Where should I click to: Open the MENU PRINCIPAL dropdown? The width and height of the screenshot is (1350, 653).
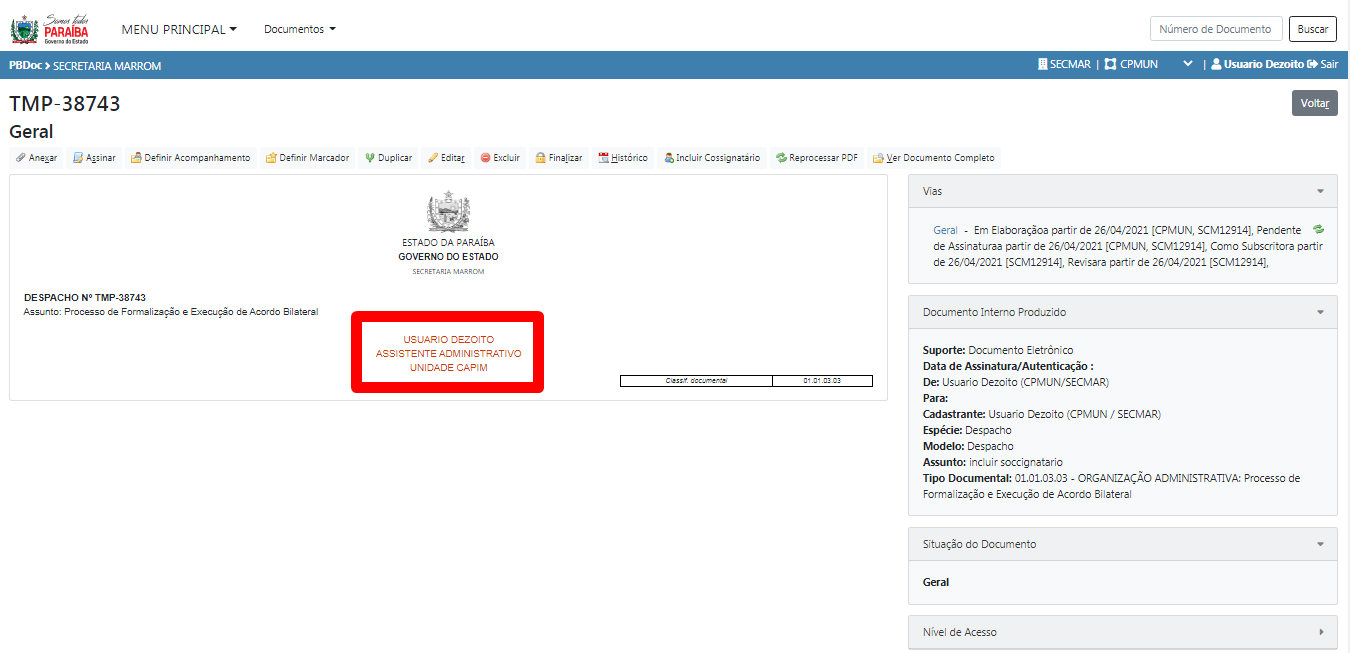coord(179,29)
